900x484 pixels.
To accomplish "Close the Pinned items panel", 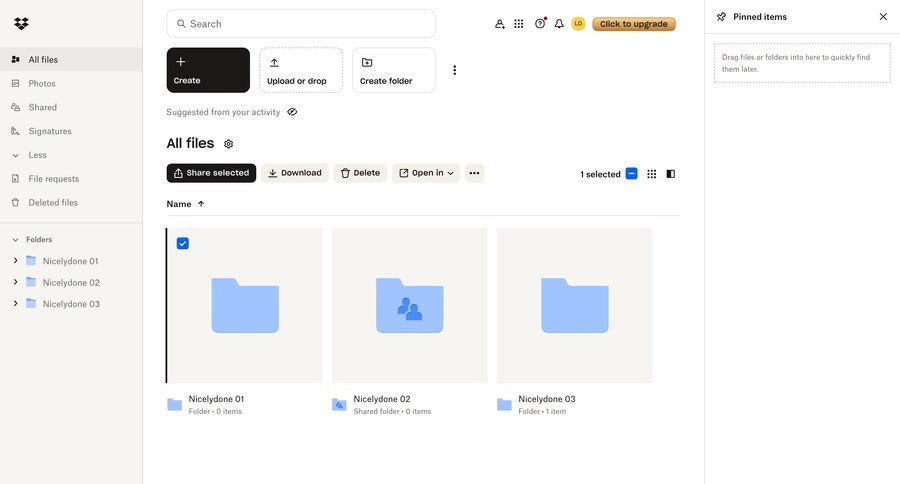I will pos(883,17).
